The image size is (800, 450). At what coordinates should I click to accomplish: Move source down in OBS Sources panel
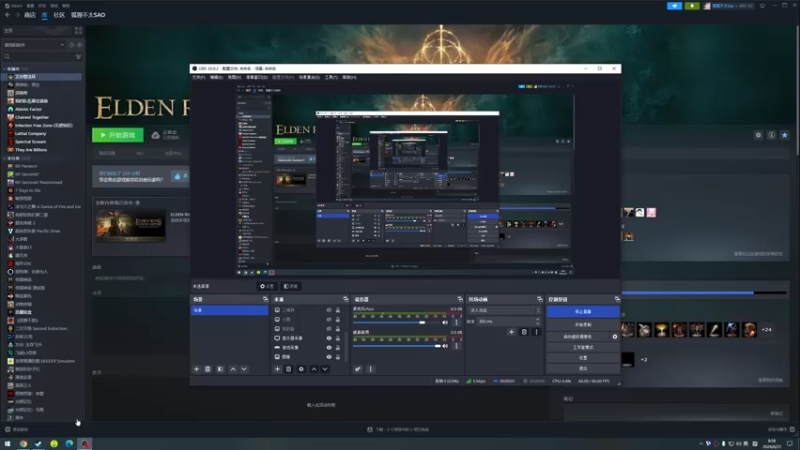(x=325, y=369)
